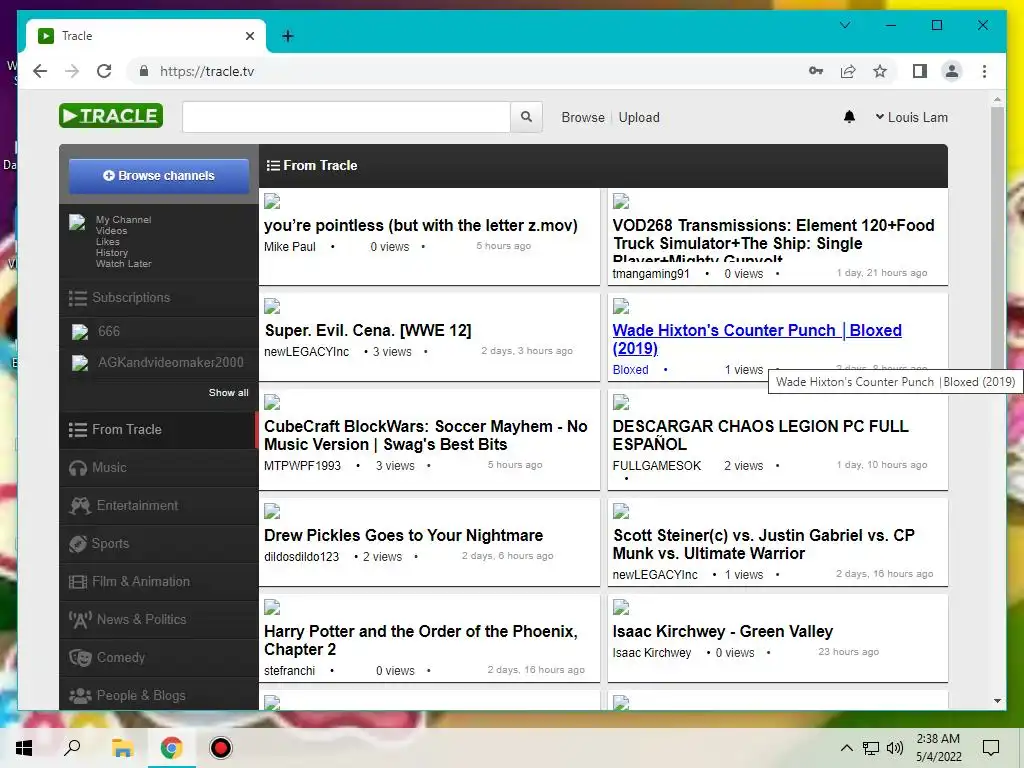
Task: Click the Film & Animation filmstrip icon
Action: pyautogui.click(x=78, y=581)
